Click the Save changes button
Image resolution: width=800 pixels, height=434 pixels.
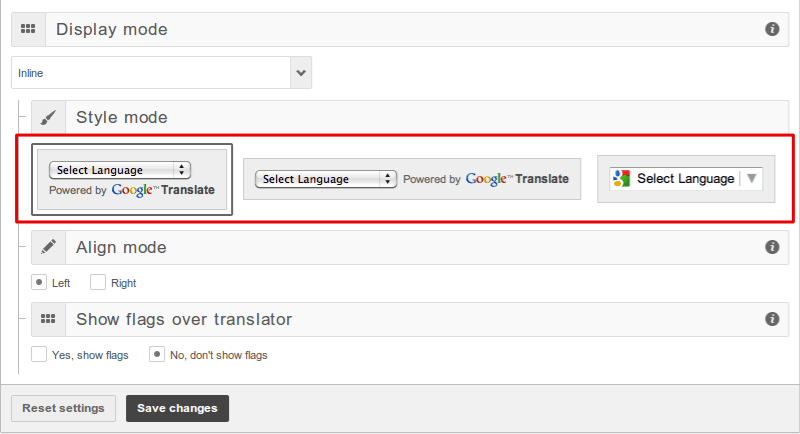click(x=177, y=408)
